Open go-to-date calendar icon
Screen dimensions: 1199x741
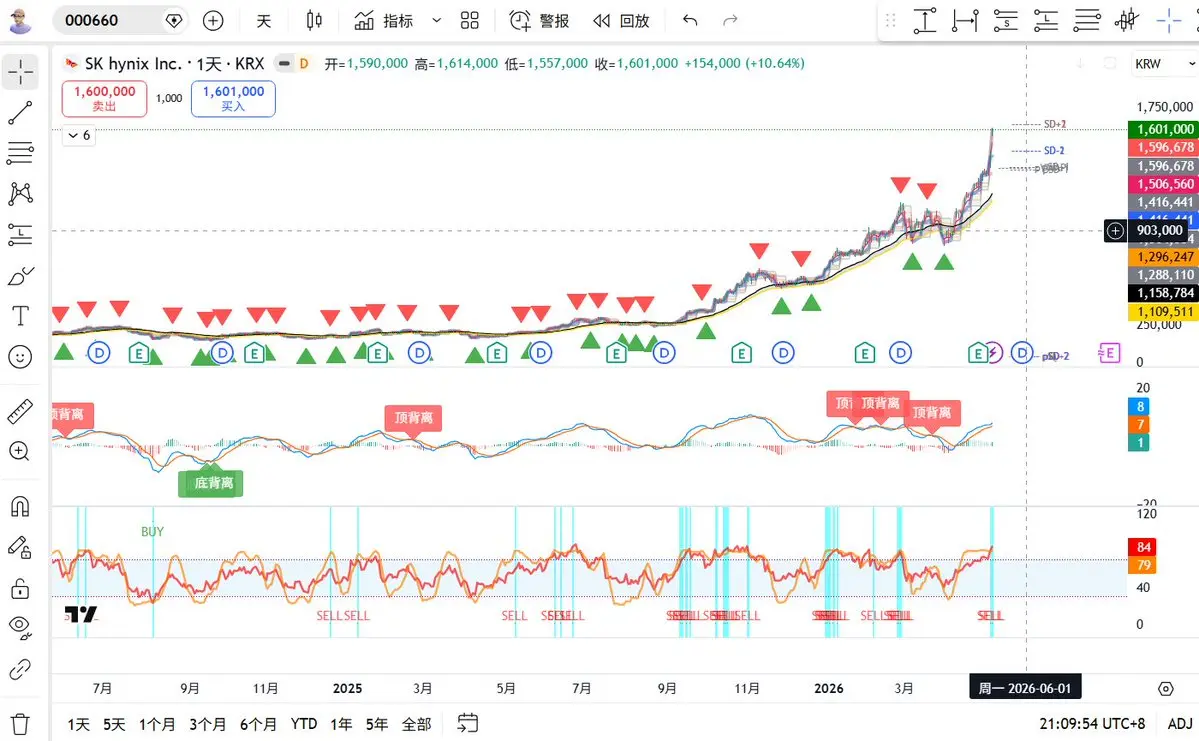point(467,723)
